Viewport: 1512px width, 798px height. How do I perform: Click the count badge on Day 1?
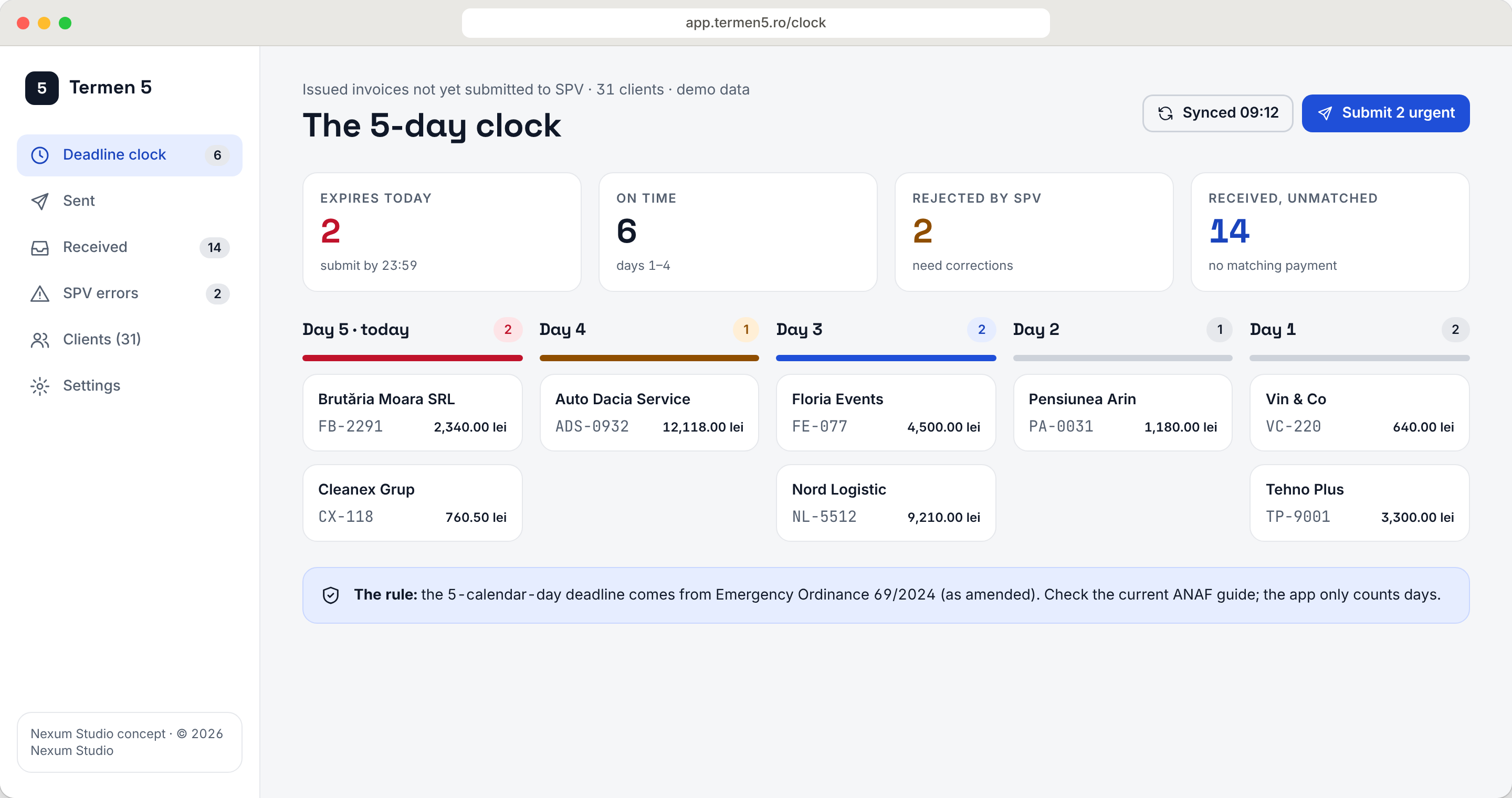pyautogui.click(x=1455, y=330)
